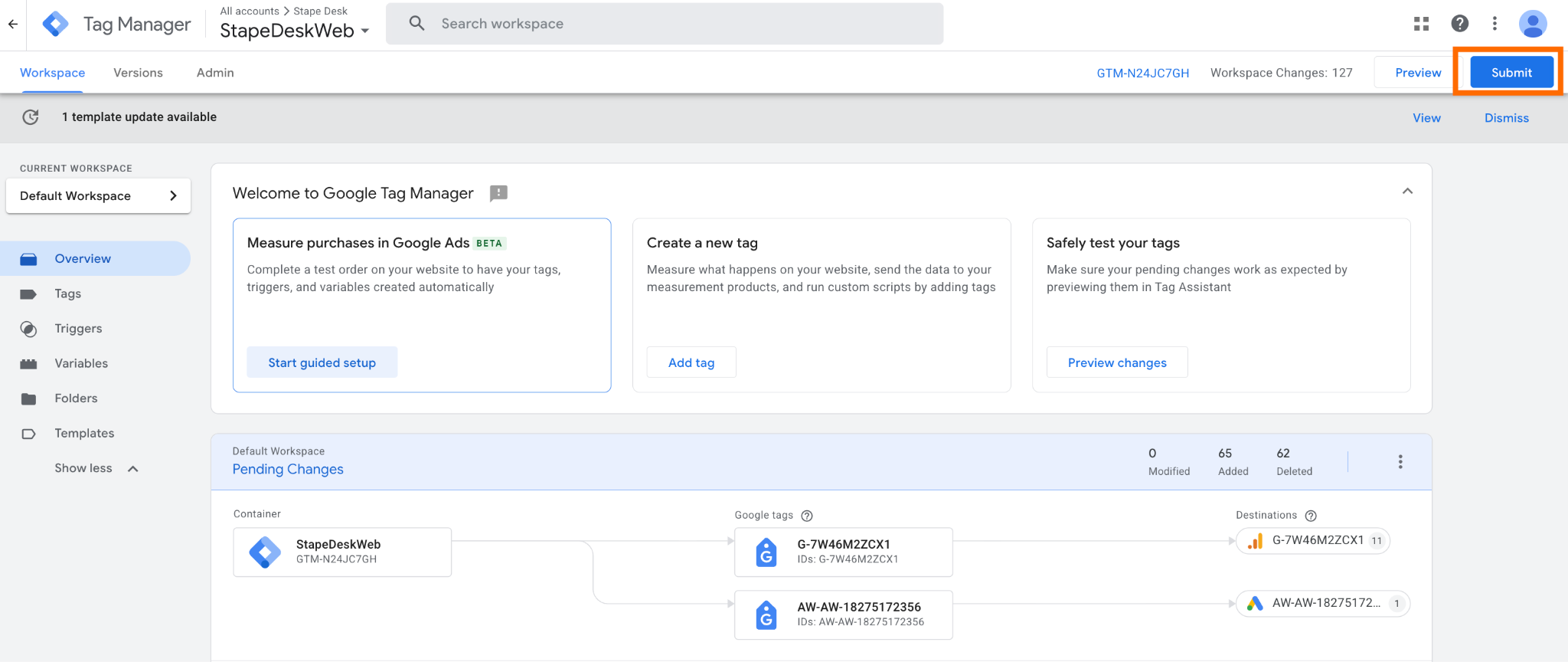Image resolution: width=1568 pixels, height=662 pixels.
Task: Click the Google tags help icon
Action: pyautogui.click(x=807, y=516)
